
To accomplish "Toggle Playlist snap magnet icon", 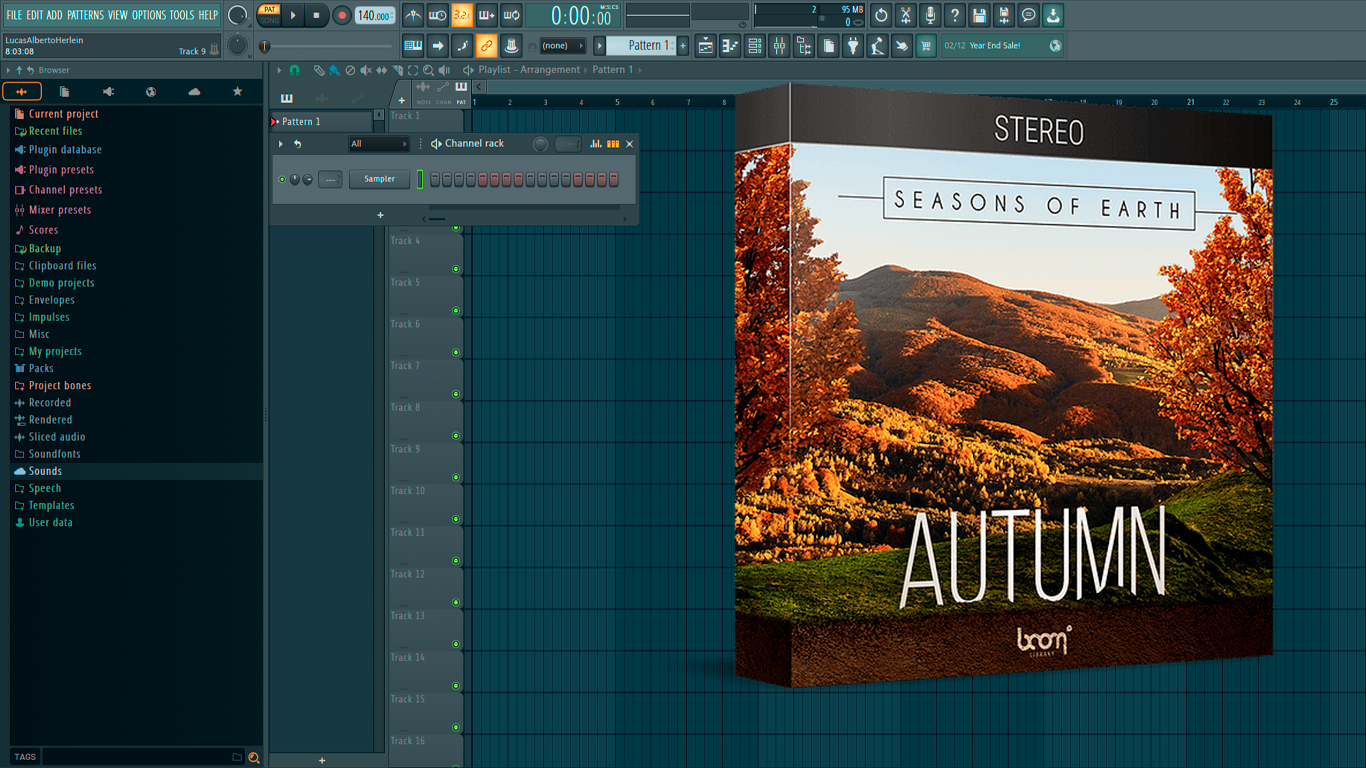I will (294, 70).
